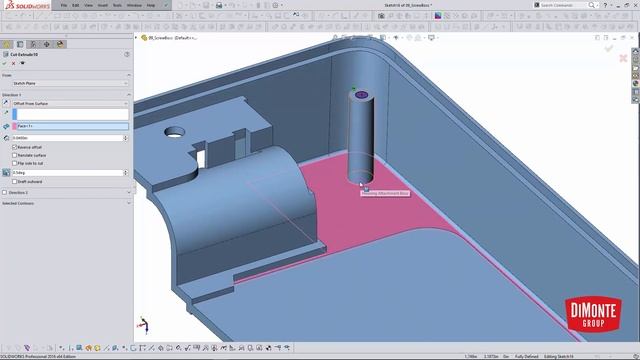Screen dimensions: 640x360
Task: Open the Tools menu
Action: tap(117, 5)
